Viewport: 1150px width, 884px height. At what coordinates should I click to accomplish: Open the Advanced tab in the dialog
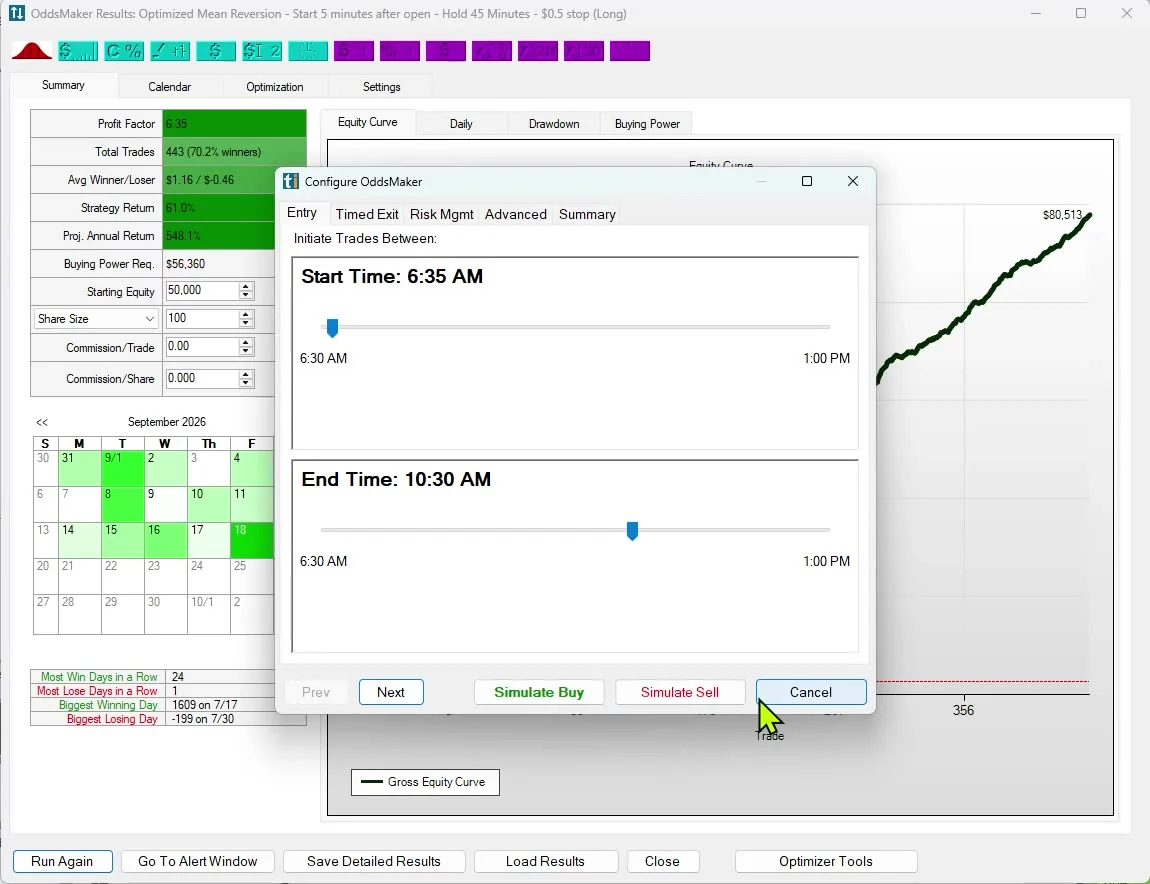pyautogui.click(x=516, y=214)
